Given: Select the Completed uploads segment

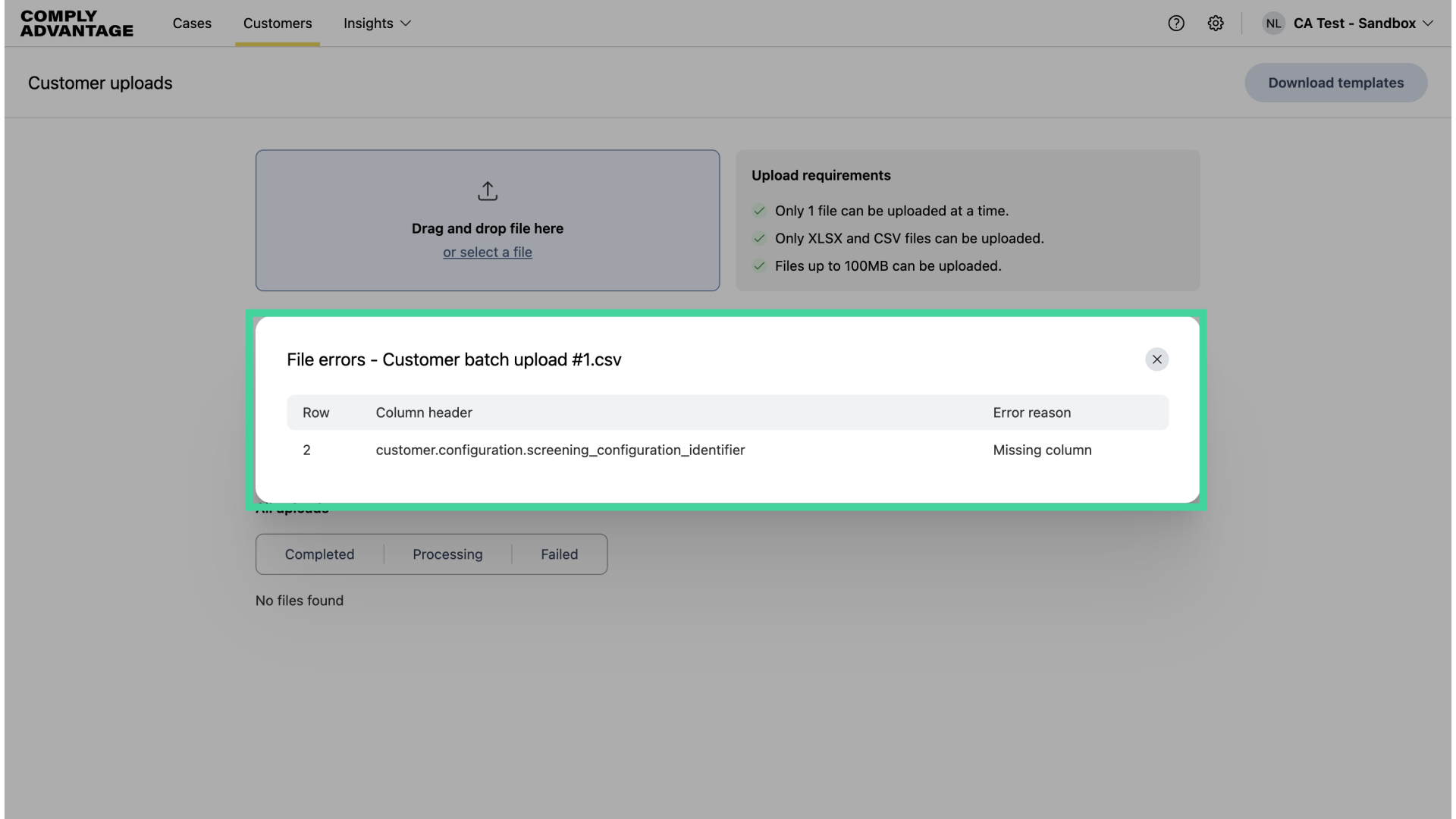Looking at the screenshot, I should tap(319, 554).
